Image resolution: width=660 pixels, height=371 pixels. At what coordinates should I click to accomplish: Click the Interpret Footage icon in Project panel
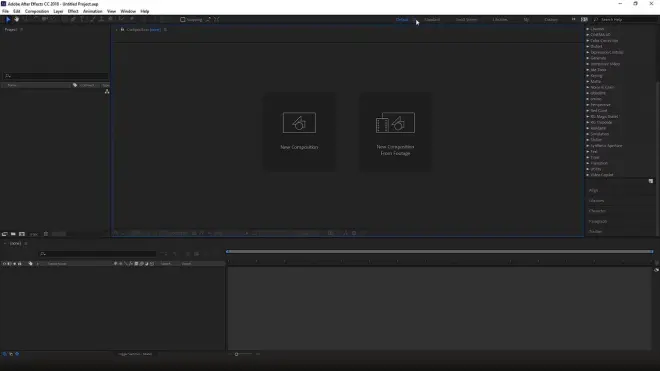point(5,234)
